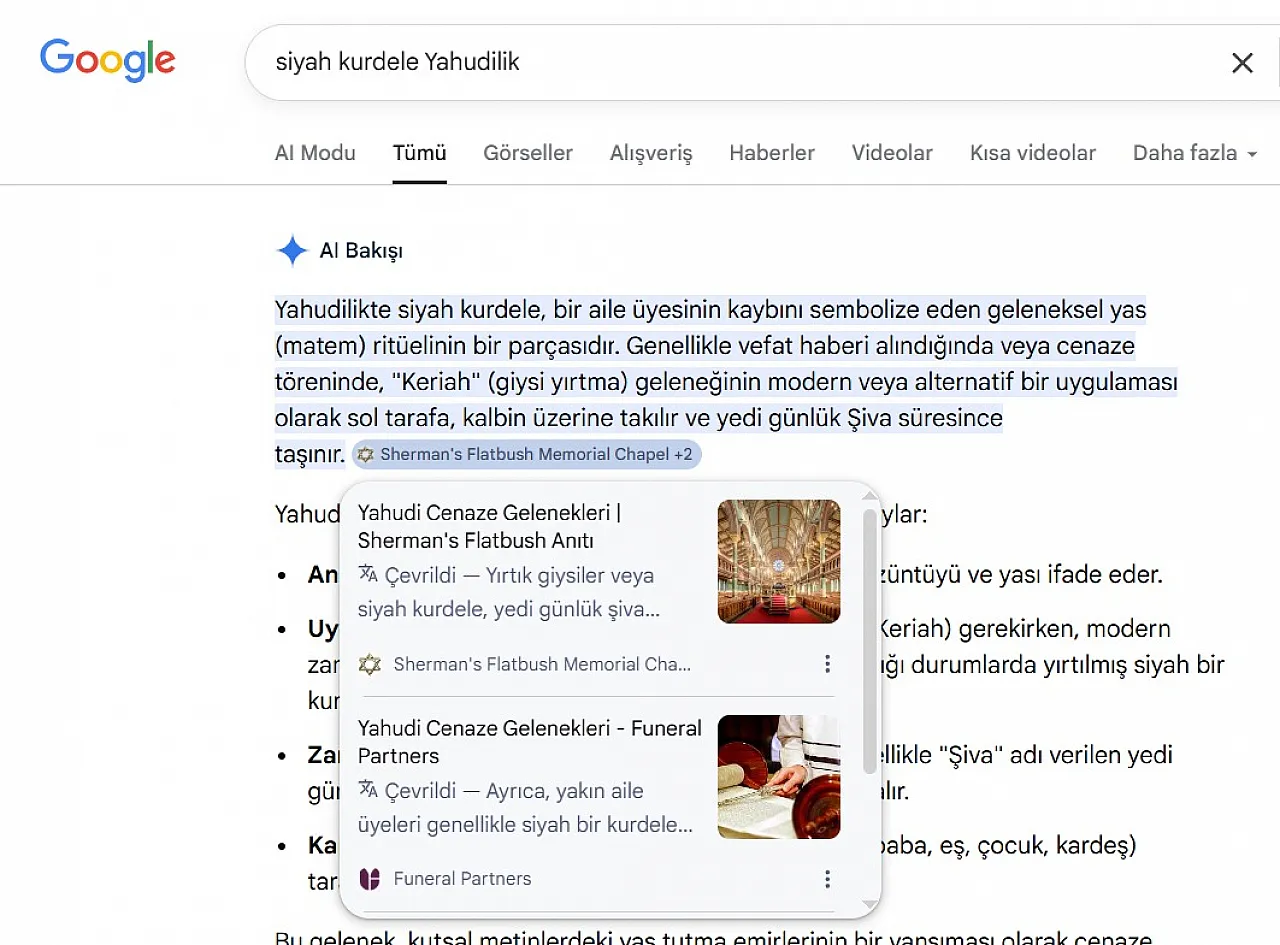The width and height of the screenshot is (1280, 945).
Task: Click the Sherman's Flatbush Memorial Chapel +2 source chip
Action: tap(527, 454)
